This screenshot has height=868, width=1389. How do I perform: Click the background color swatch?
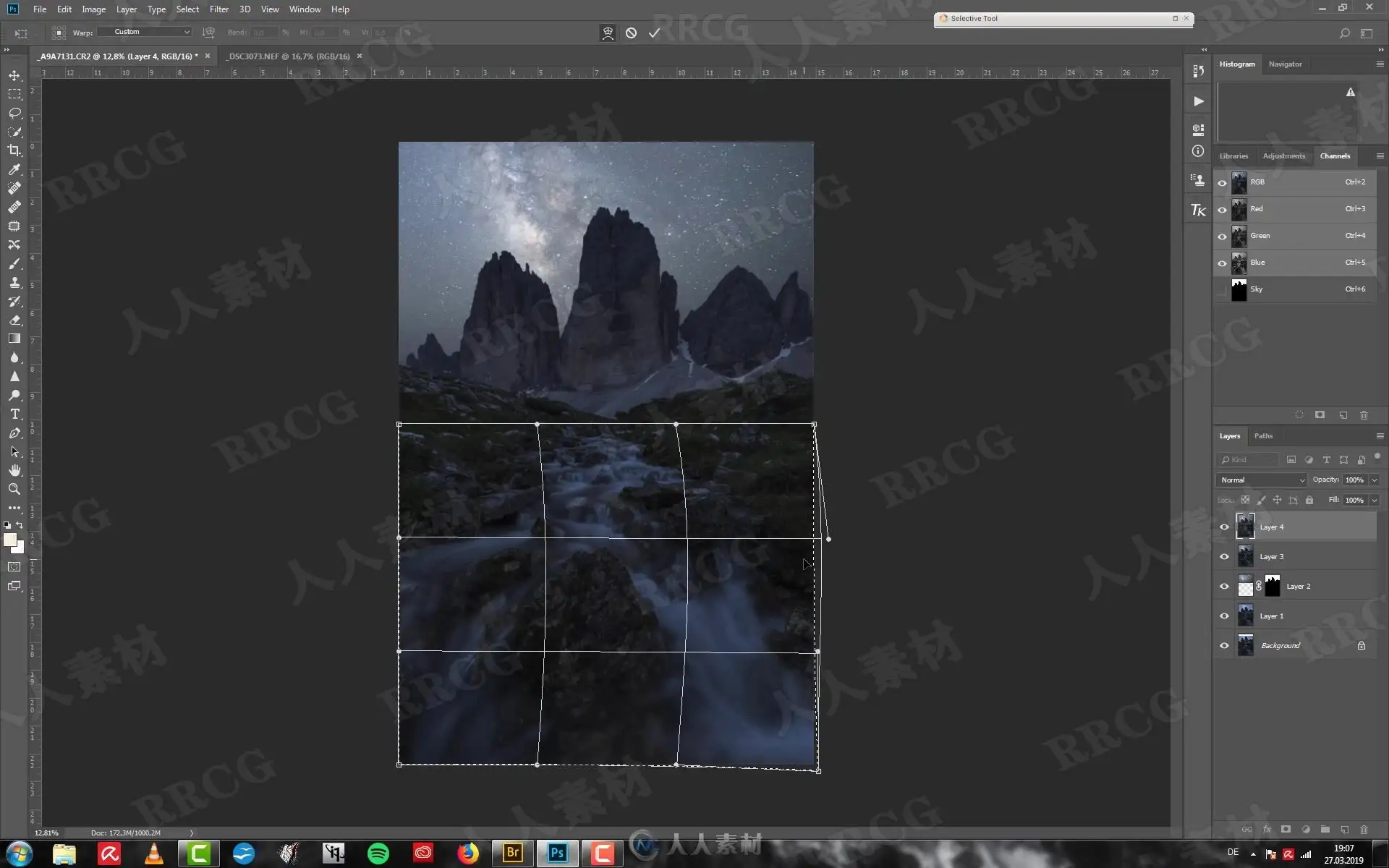point(20,549)
